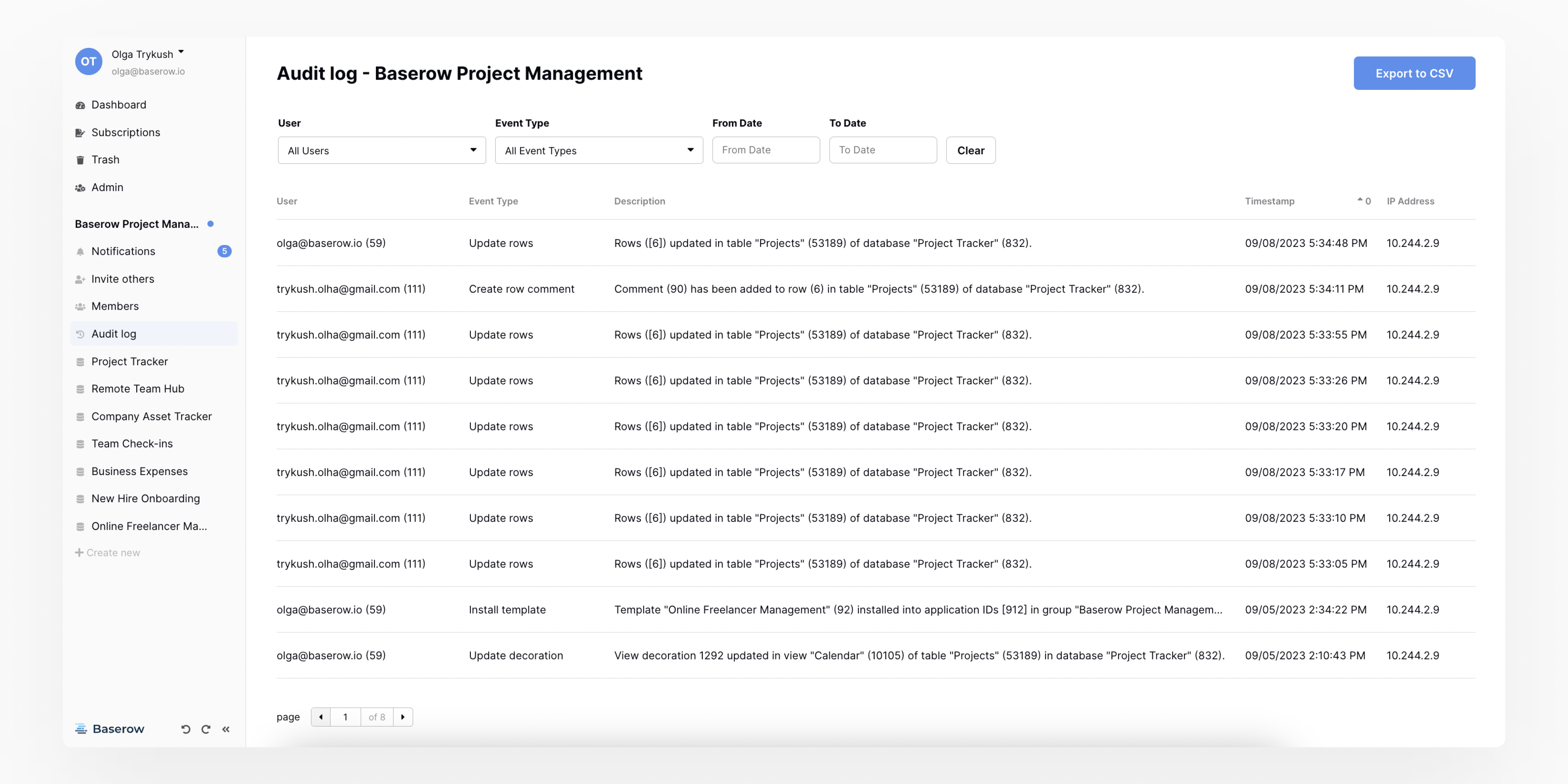The image size is (1568, 784).
Task: Click the Timestamp sort arrow icon
Action: (x=1360, y=200)
